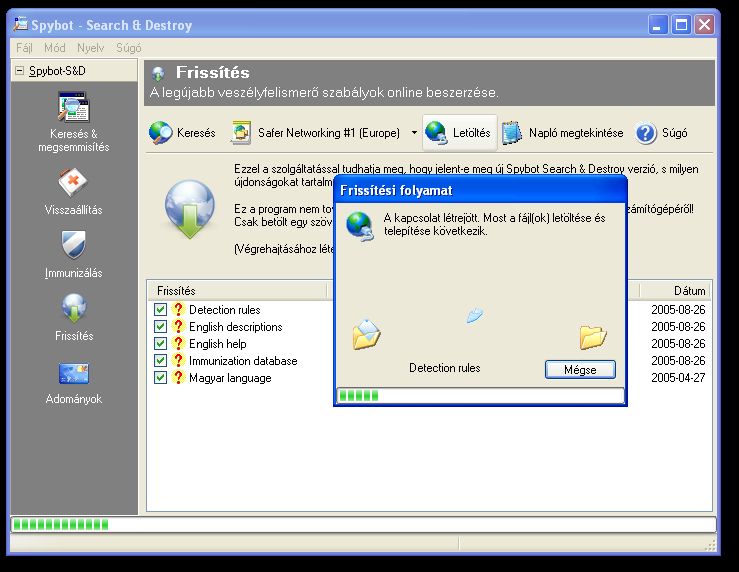Open the Súgó menu in menu bar
The image size is (739, 572).
click(x=129, y=48)
